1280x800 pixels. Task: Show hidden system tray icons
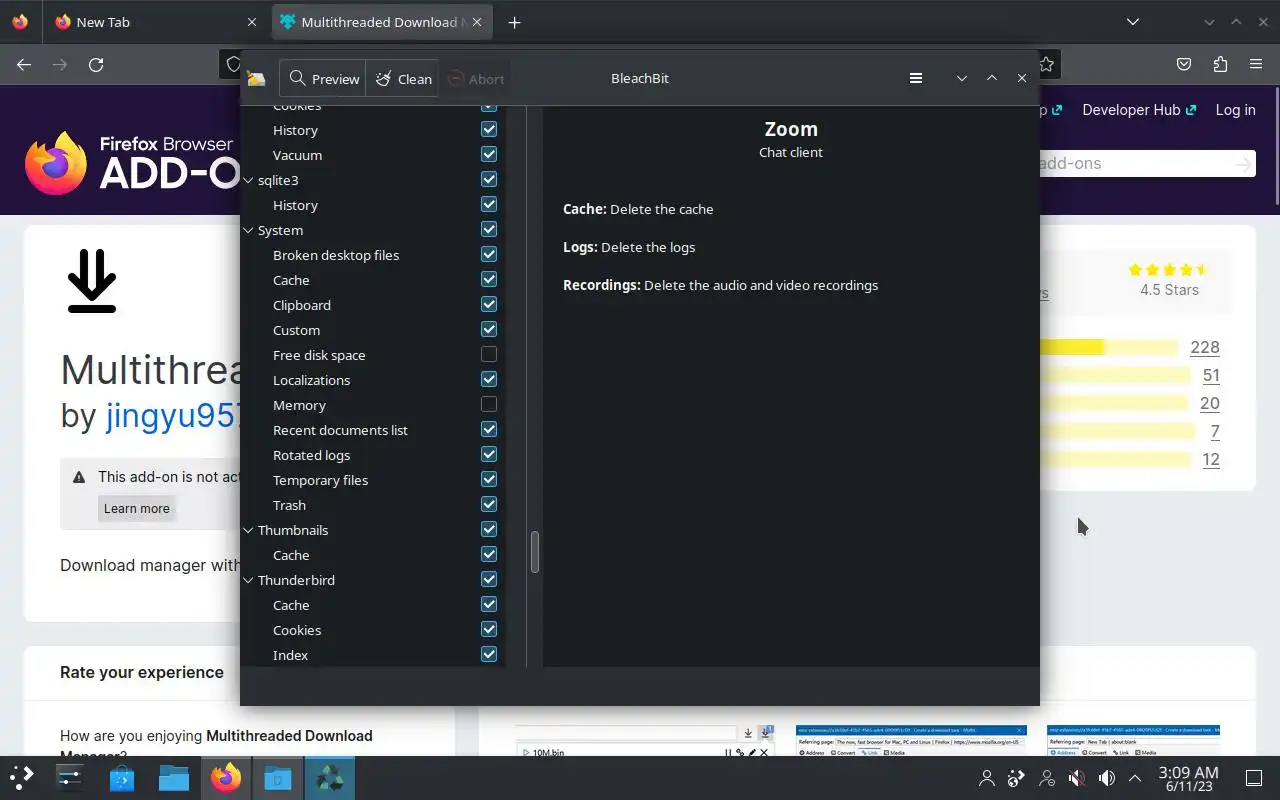coord(1135,778)
